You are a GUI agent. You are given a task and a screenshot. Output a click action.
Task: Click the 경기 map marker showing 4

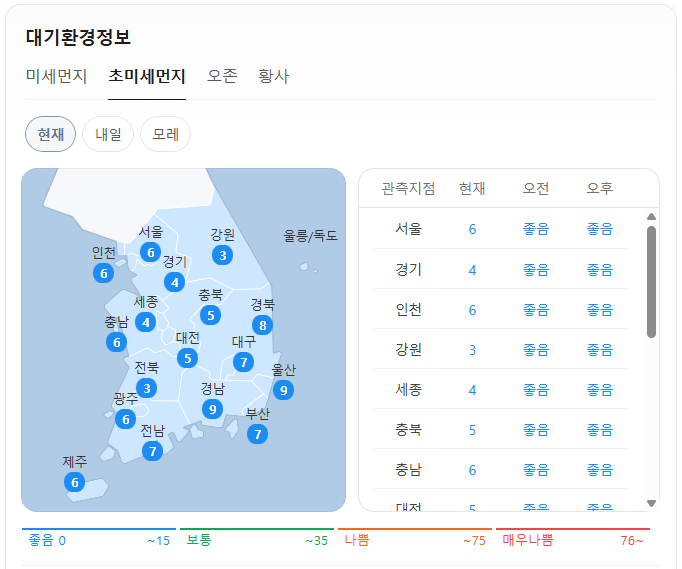coord(174,283)
